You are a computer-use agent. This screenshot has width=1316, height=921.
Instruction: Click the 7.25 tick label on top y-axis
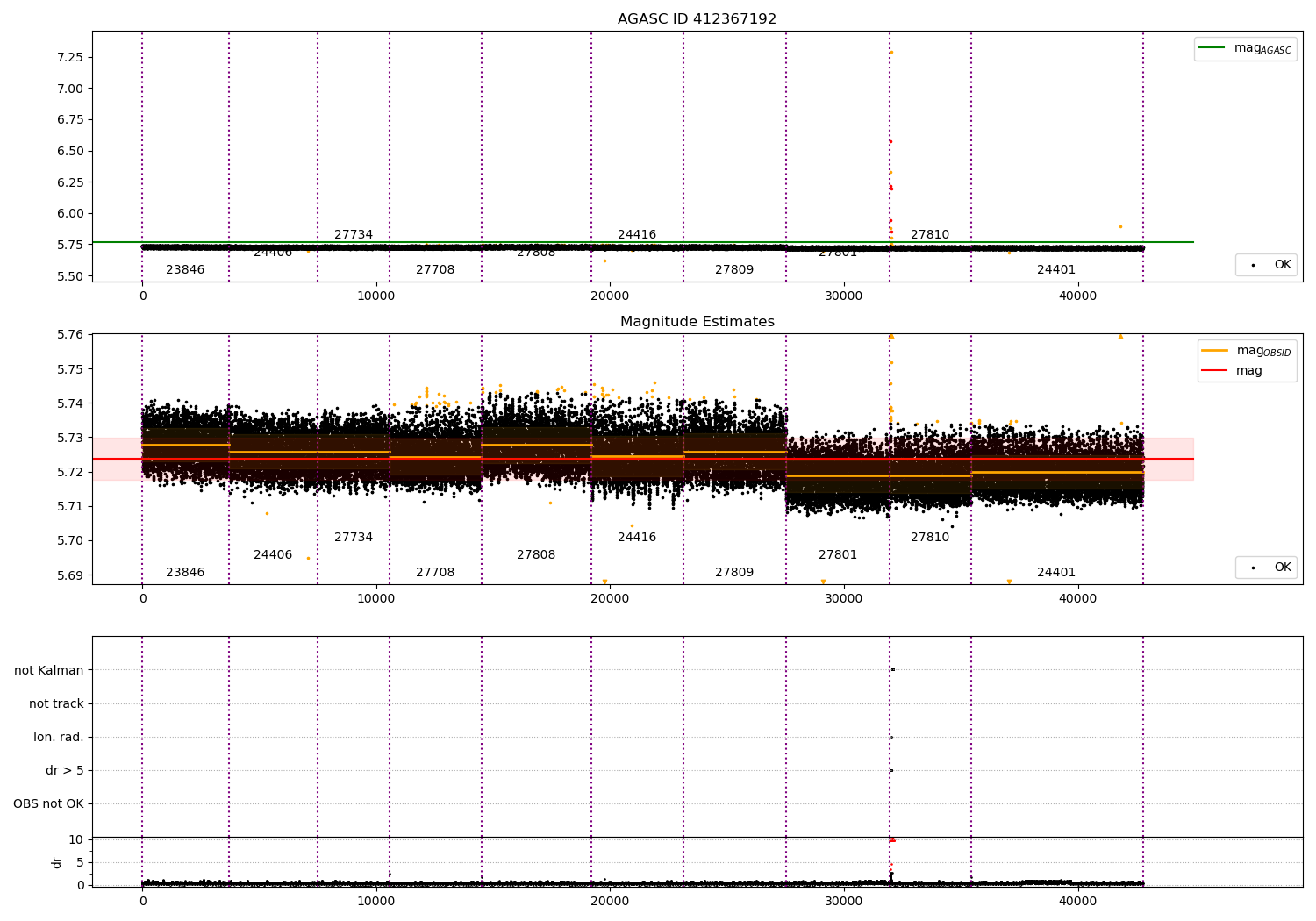(69, 57)
